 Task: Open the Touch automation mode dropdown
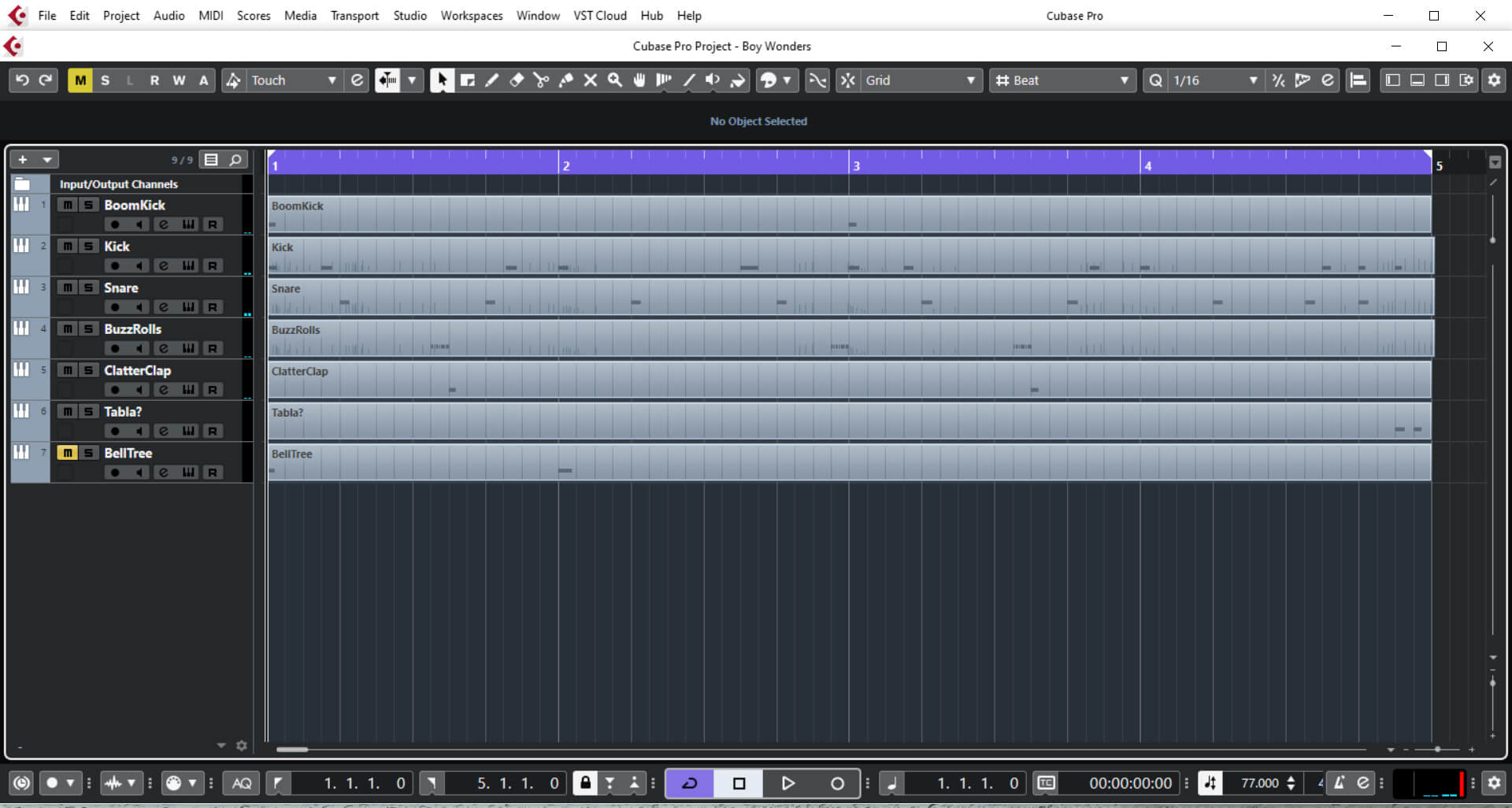294,80
